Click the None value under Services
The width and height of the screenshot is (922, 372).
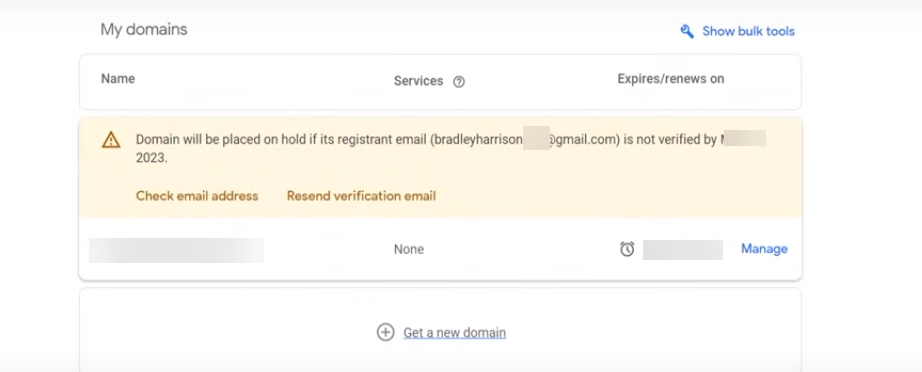(409, 249)
